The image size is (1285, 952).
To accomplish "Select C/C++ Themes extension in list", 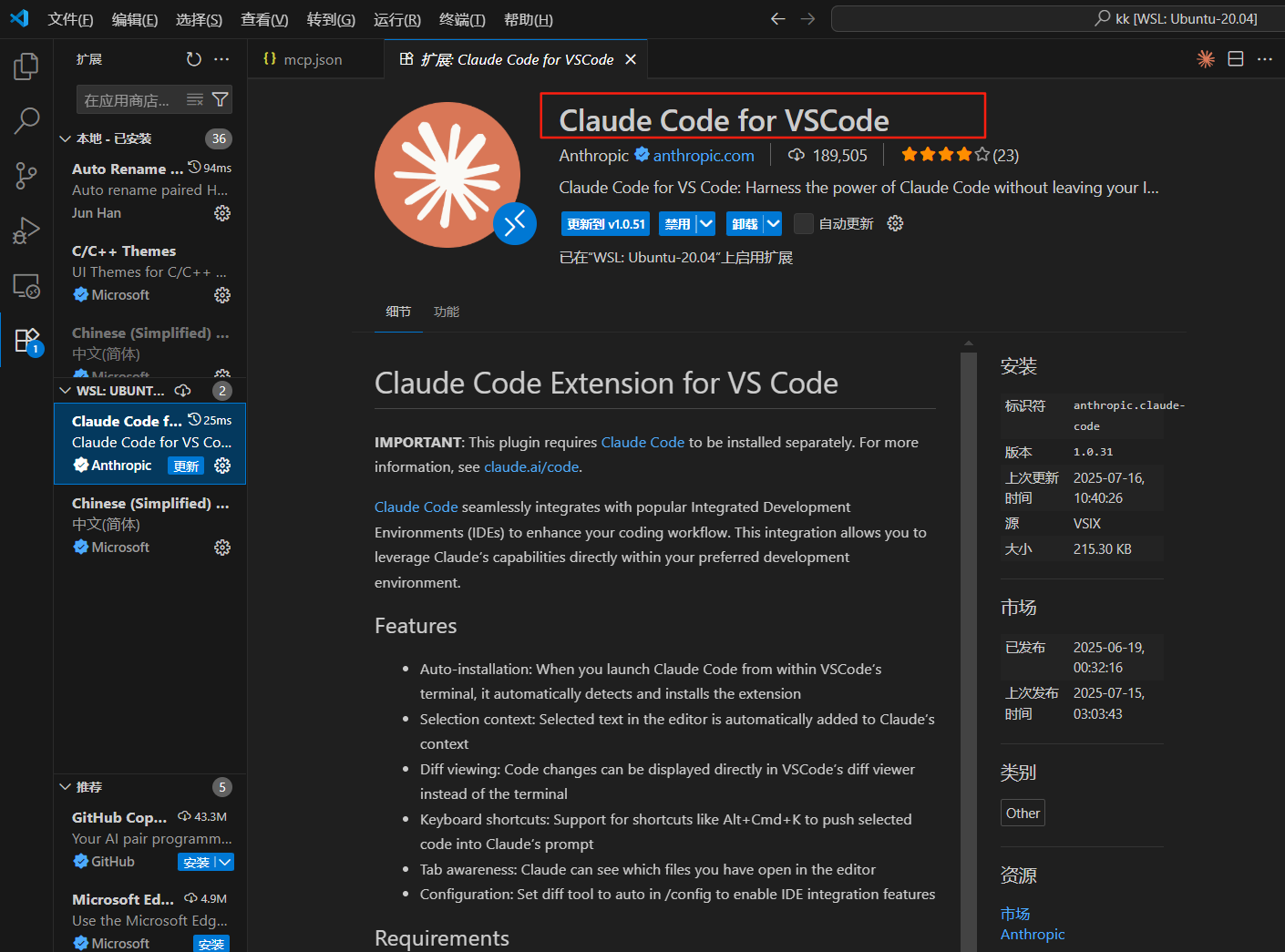I will click(x=150, y=272).
